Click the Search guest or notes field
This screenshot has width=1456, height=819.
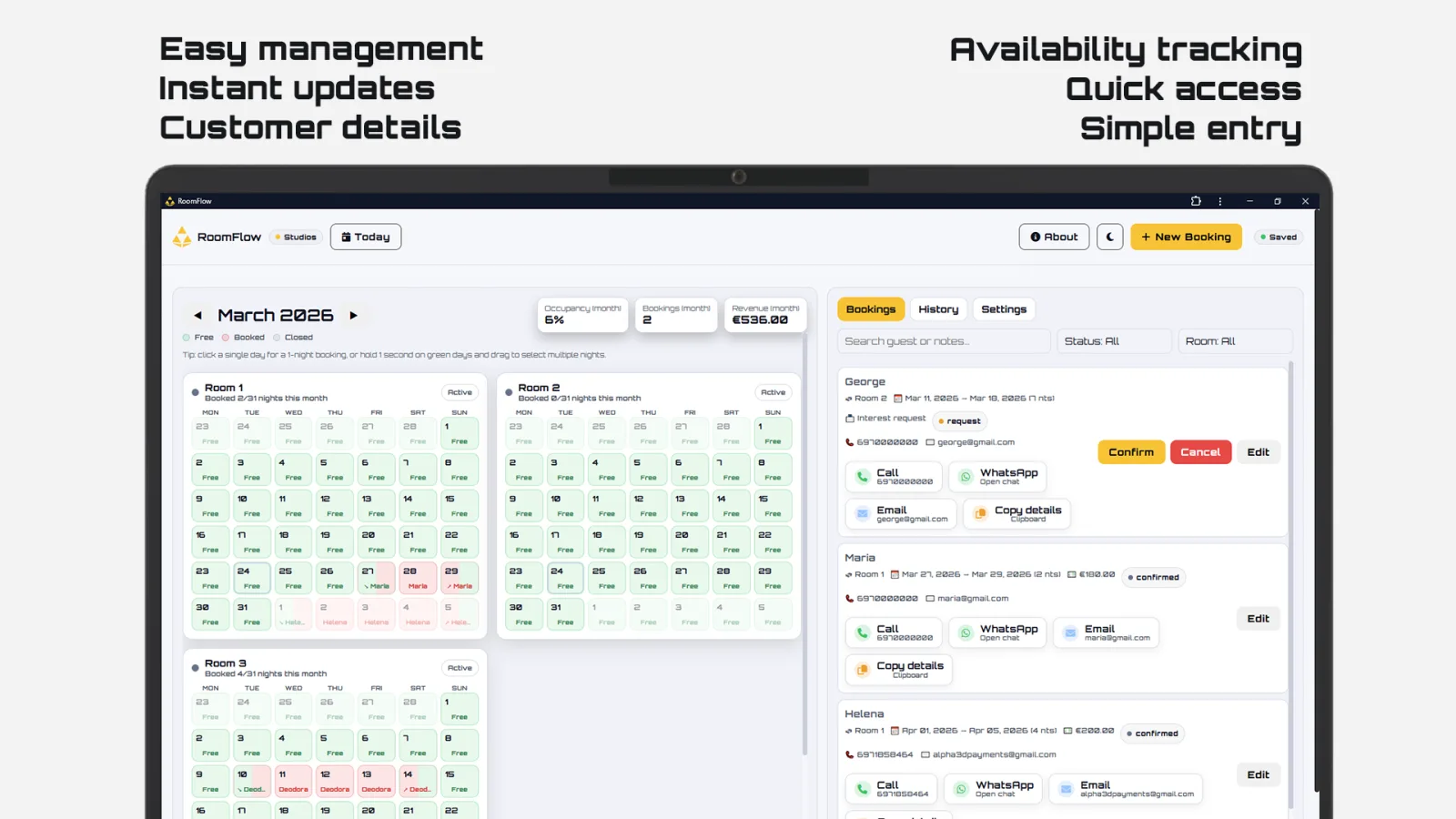click(943, 341)
